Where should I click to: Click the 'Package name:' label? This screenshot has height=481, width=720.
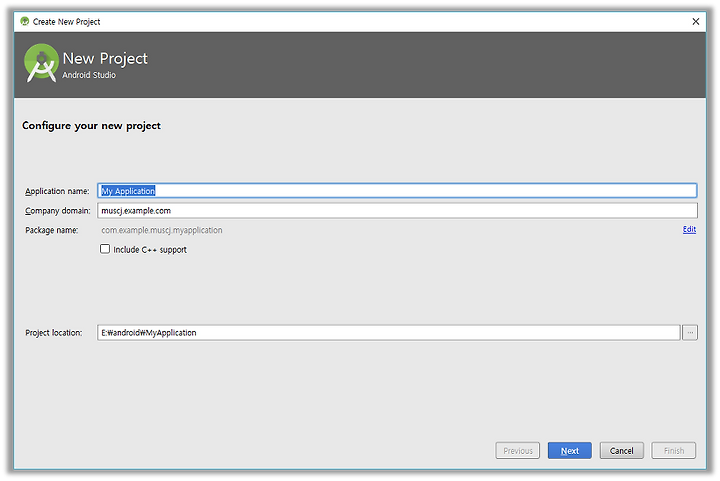point(51,230)
